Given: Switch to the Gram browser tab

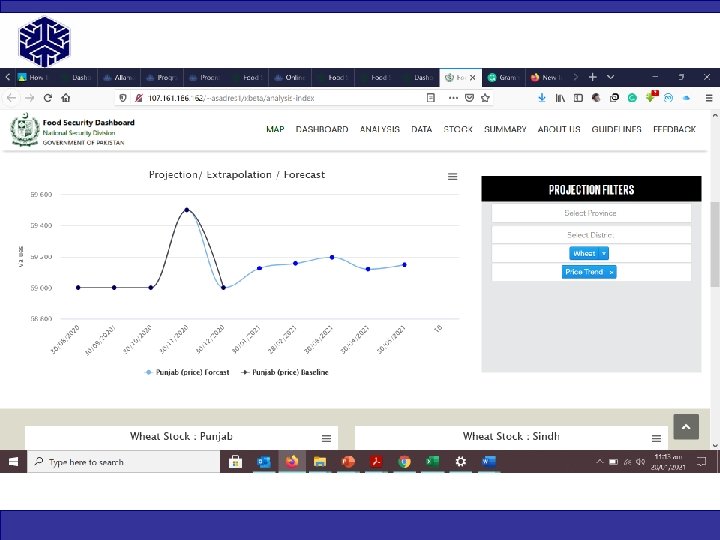Looking at the screenshot, I should pyautogui.click(x=504, y=77).
